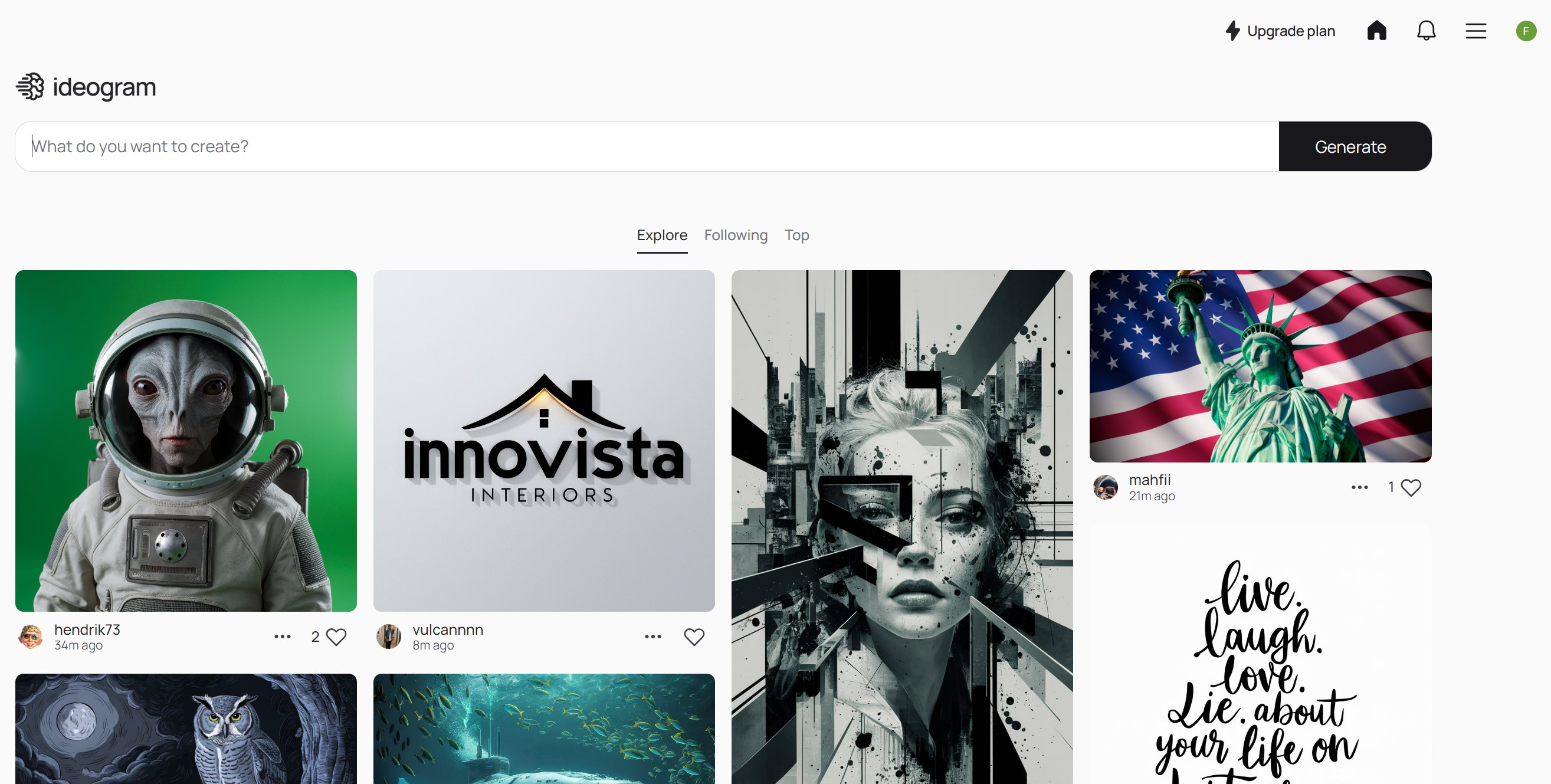Open mahfii's profile avatar
Image resolution: width=1551 pixels, height=784 pixels.
1106,487
